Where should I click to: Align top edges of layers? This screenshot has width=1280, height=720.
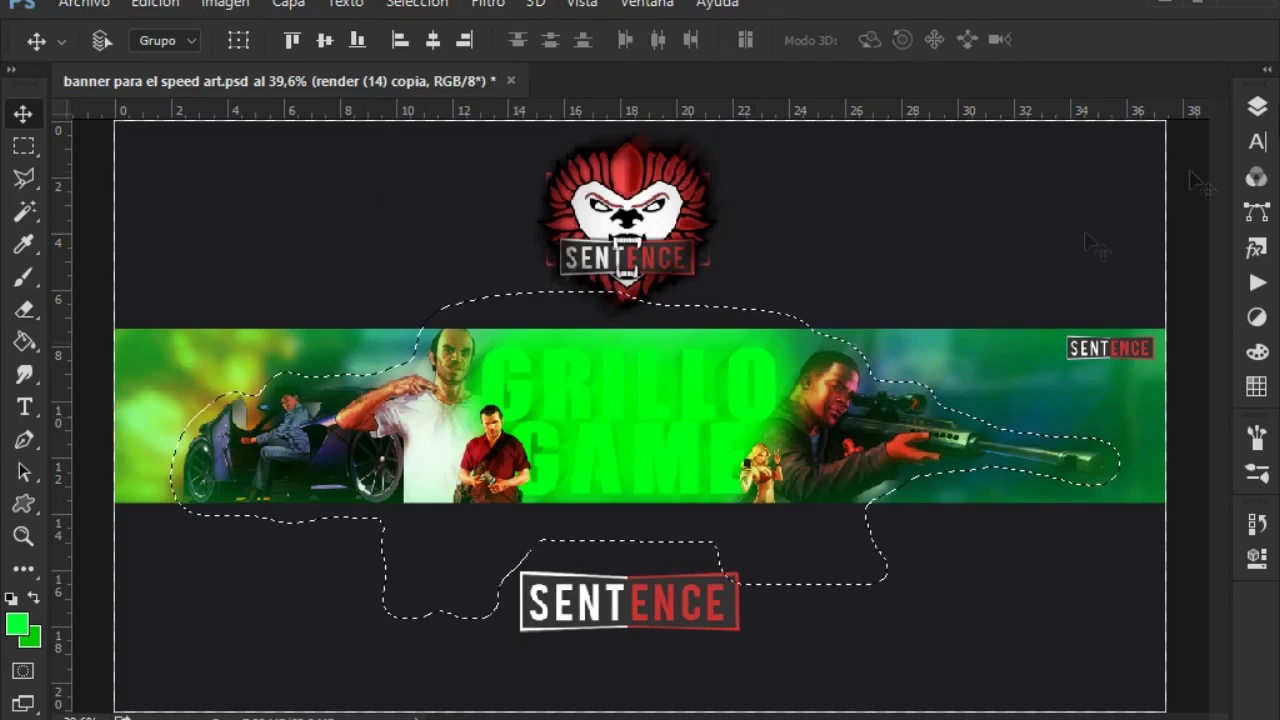(x=292, y=40)
